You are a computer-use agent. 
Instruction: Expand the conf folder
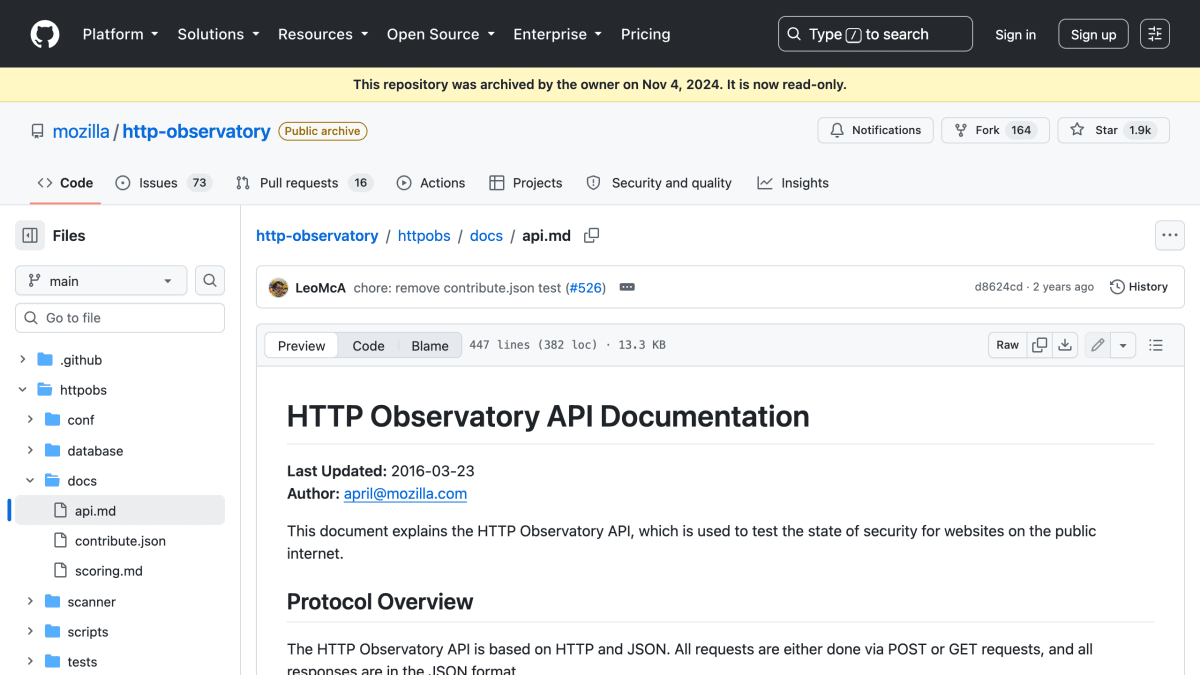[x=30, y=420]
